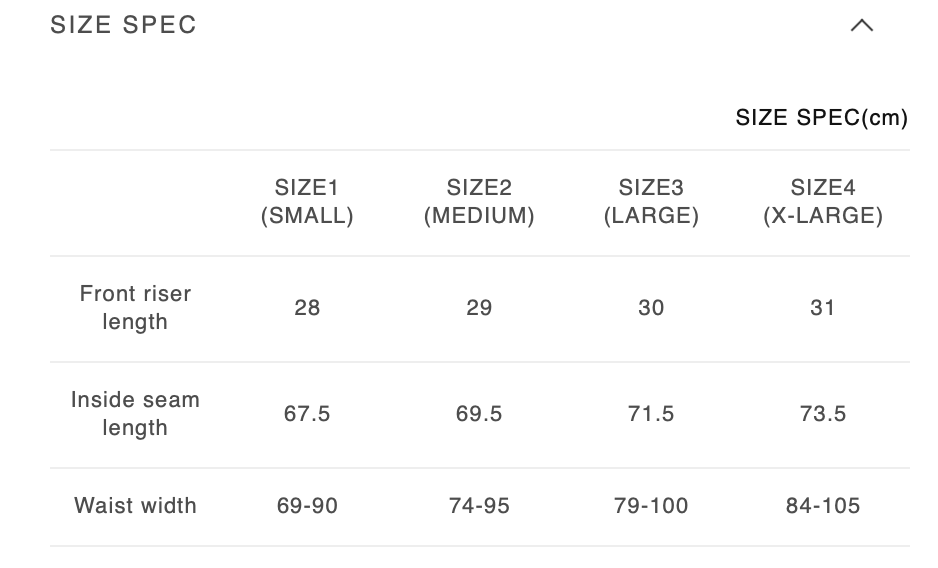Click the Front riser length row label

point(135,308)
